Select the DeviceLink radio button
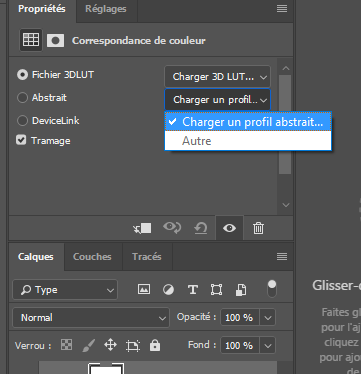The height and width of the screenshot is (374, 361). (x=22, y=120)
